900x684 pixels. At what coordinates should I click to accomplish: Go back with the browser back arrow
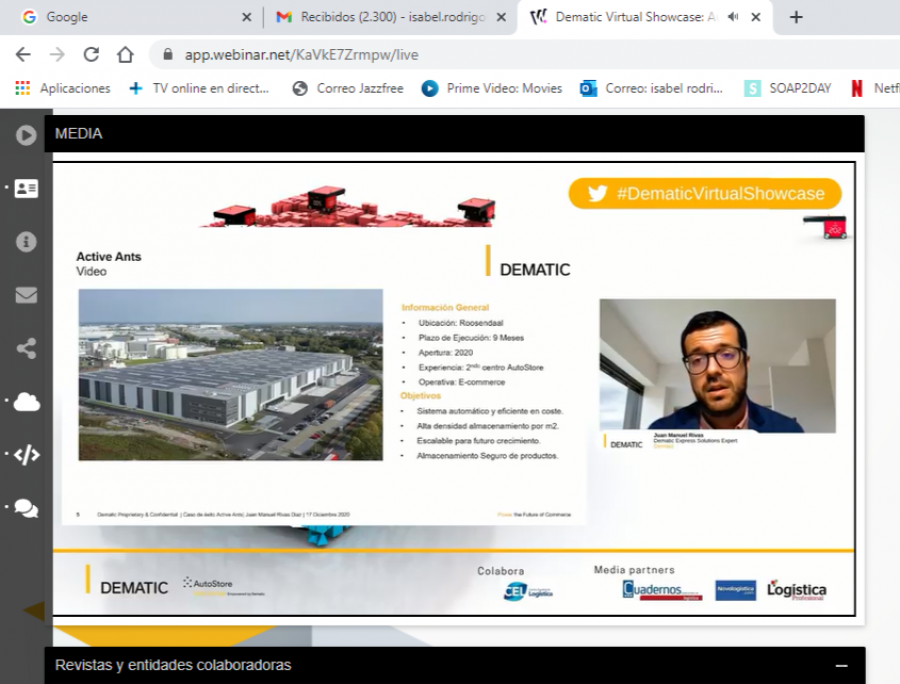click(x=23, y=55)
